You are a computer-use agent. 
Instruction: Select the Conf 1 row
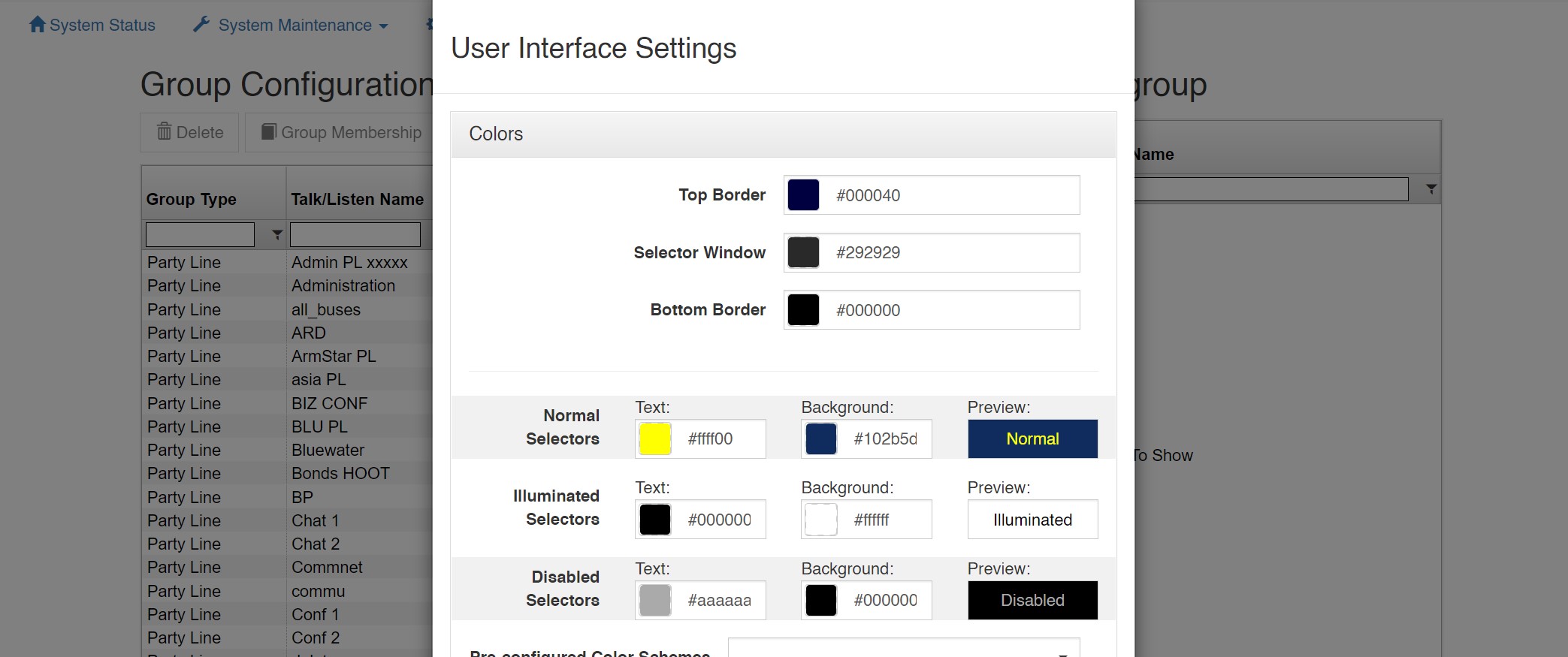[287, 614]
